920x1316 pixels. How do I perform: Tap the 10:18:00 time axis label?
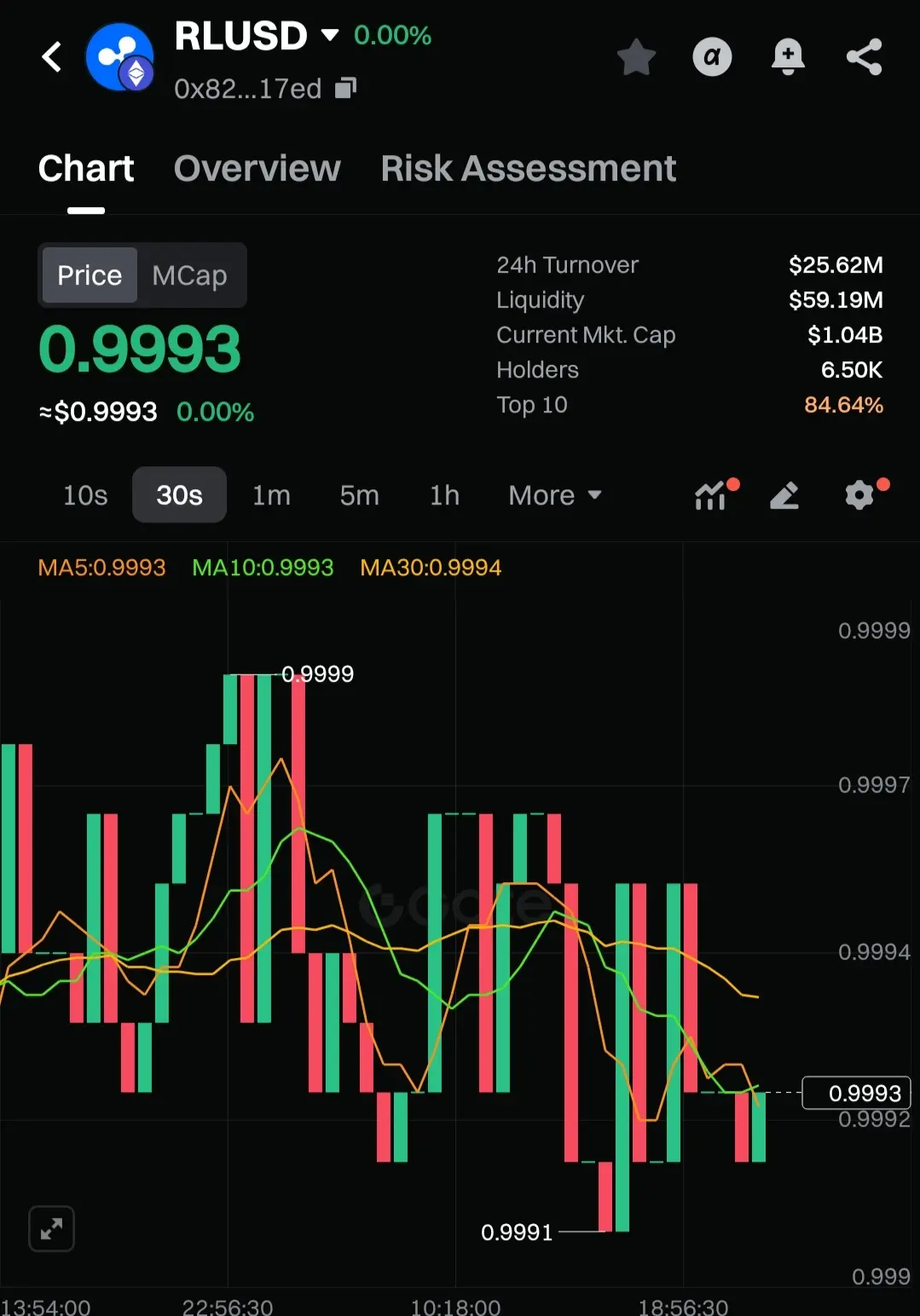click(x=455, y=1307)
